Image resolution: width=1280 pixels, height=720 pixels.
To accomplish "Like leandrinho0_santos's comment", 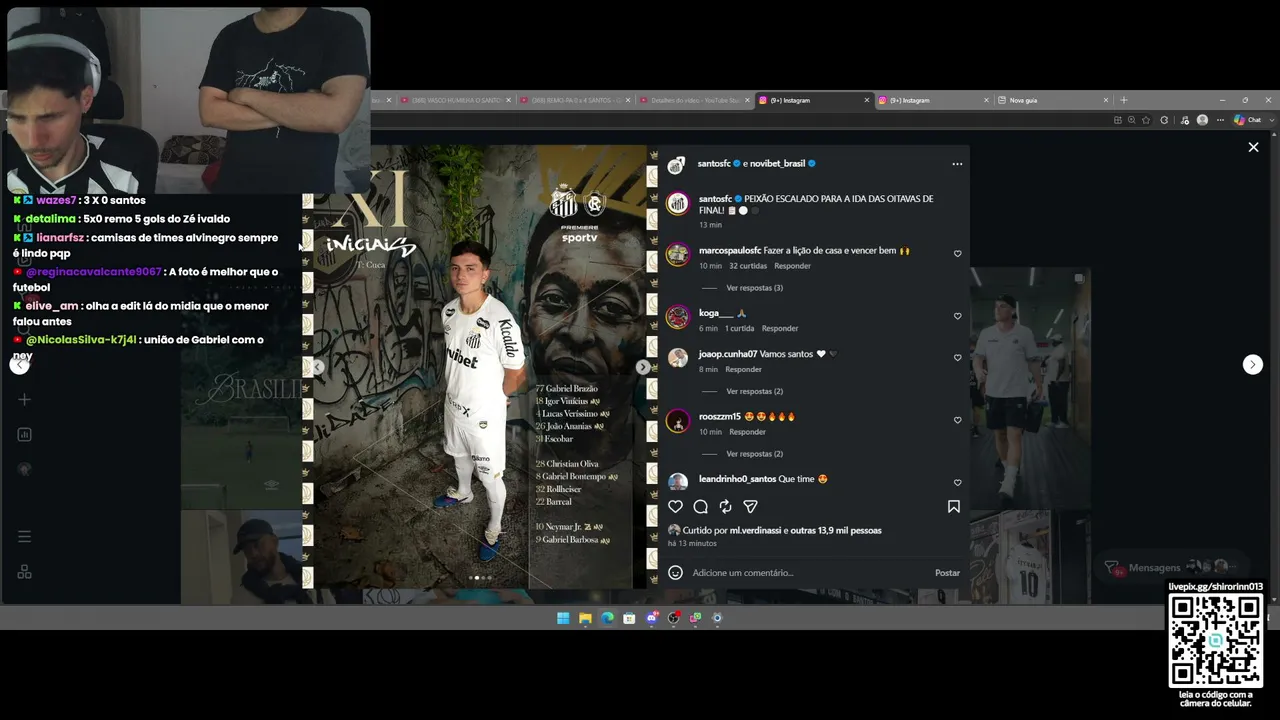I will coord(957,483).
